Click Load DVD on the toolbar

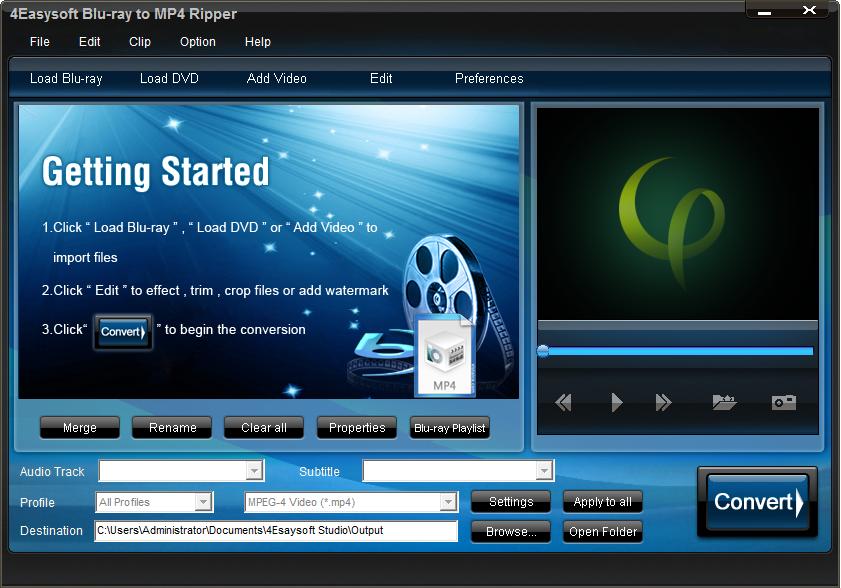tap(170, 78)
